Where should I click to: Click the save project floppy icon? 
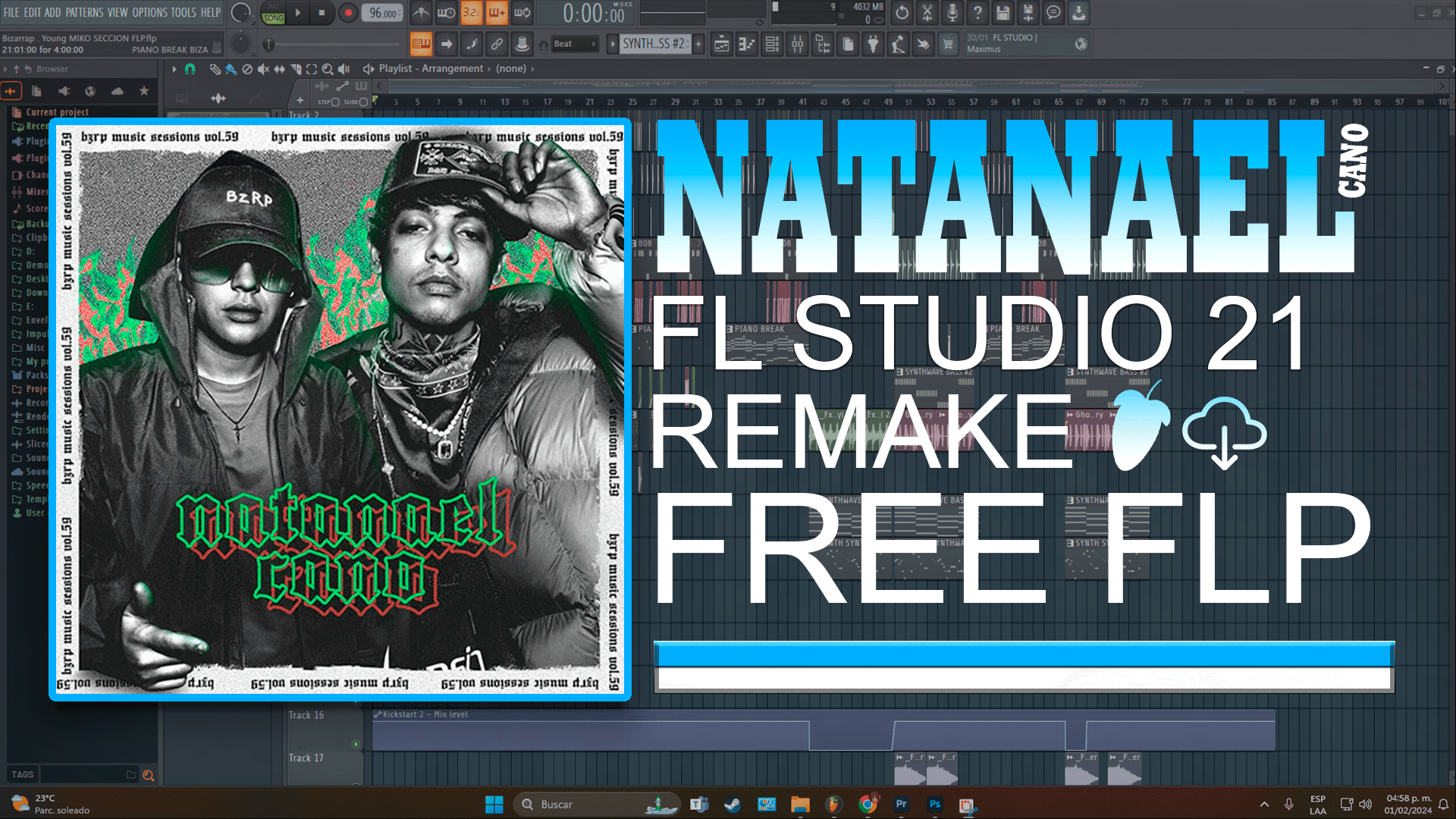(1003, 13)
